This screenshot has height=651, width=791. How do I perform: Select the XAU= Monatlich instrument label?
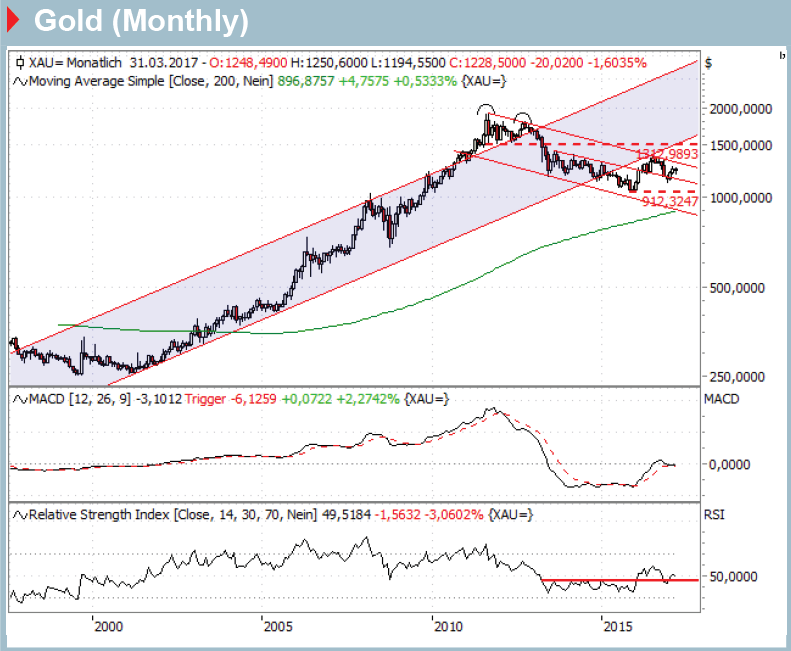click(75, 63)
